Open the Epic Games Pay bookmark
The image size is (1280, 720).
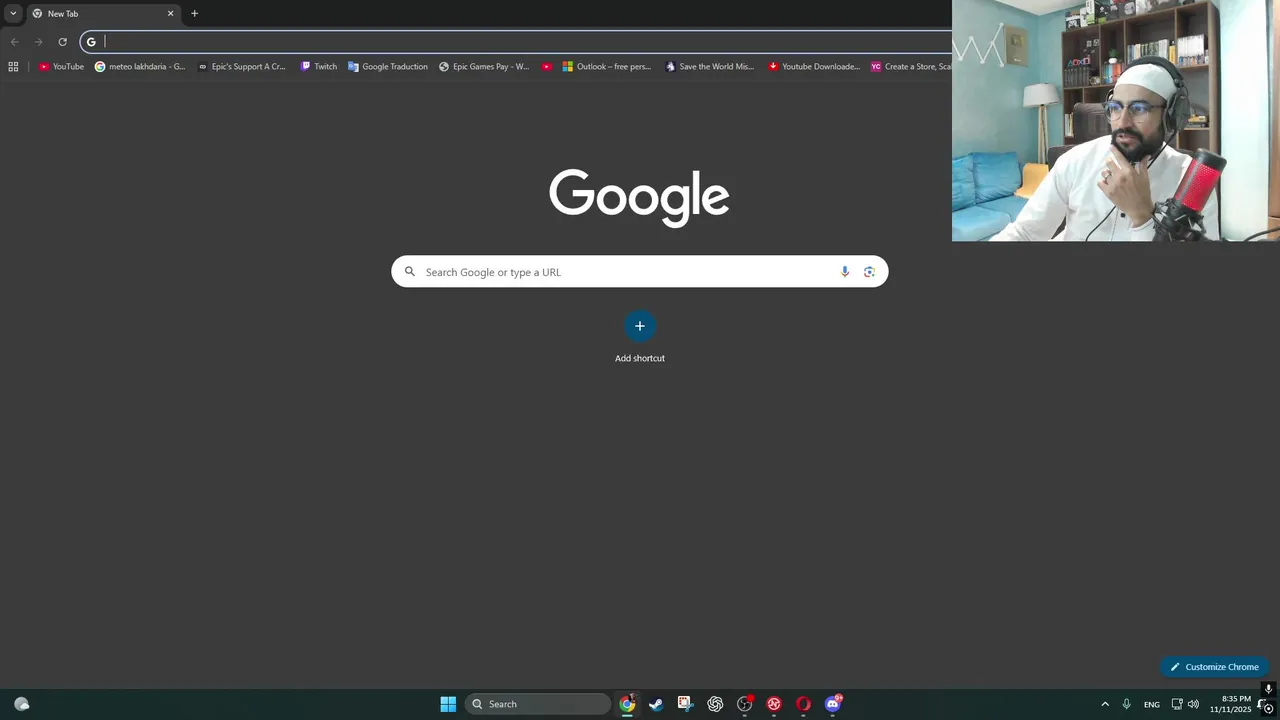tap(484, 67)
